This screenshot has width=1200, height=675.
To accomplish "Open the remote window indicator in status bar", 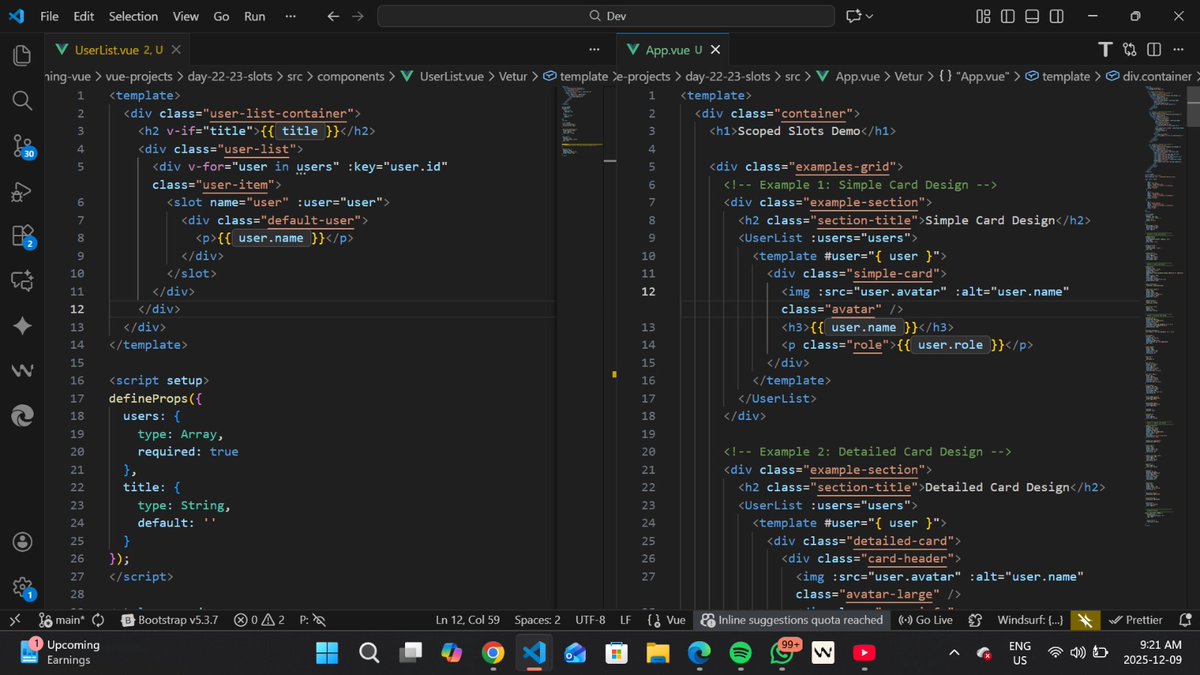I will pyautogui.click(x=14, y=620).
